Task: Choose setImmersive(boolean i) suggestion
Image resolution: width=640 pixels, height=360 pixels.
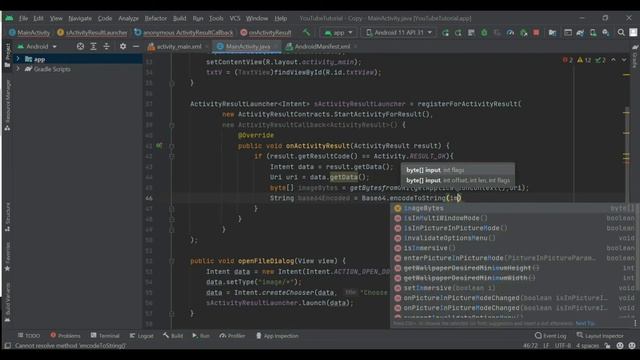Action: 514,288
